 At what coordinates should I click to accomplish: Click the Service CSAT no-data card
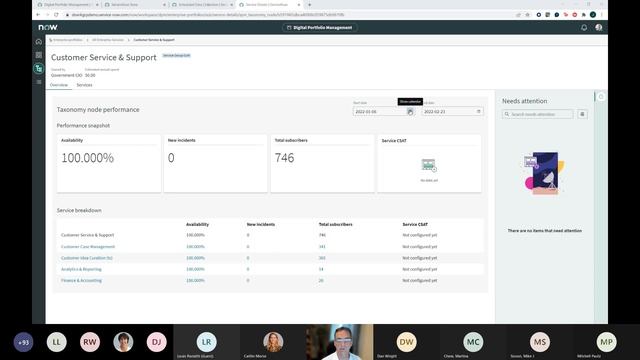tap(429, 163)
